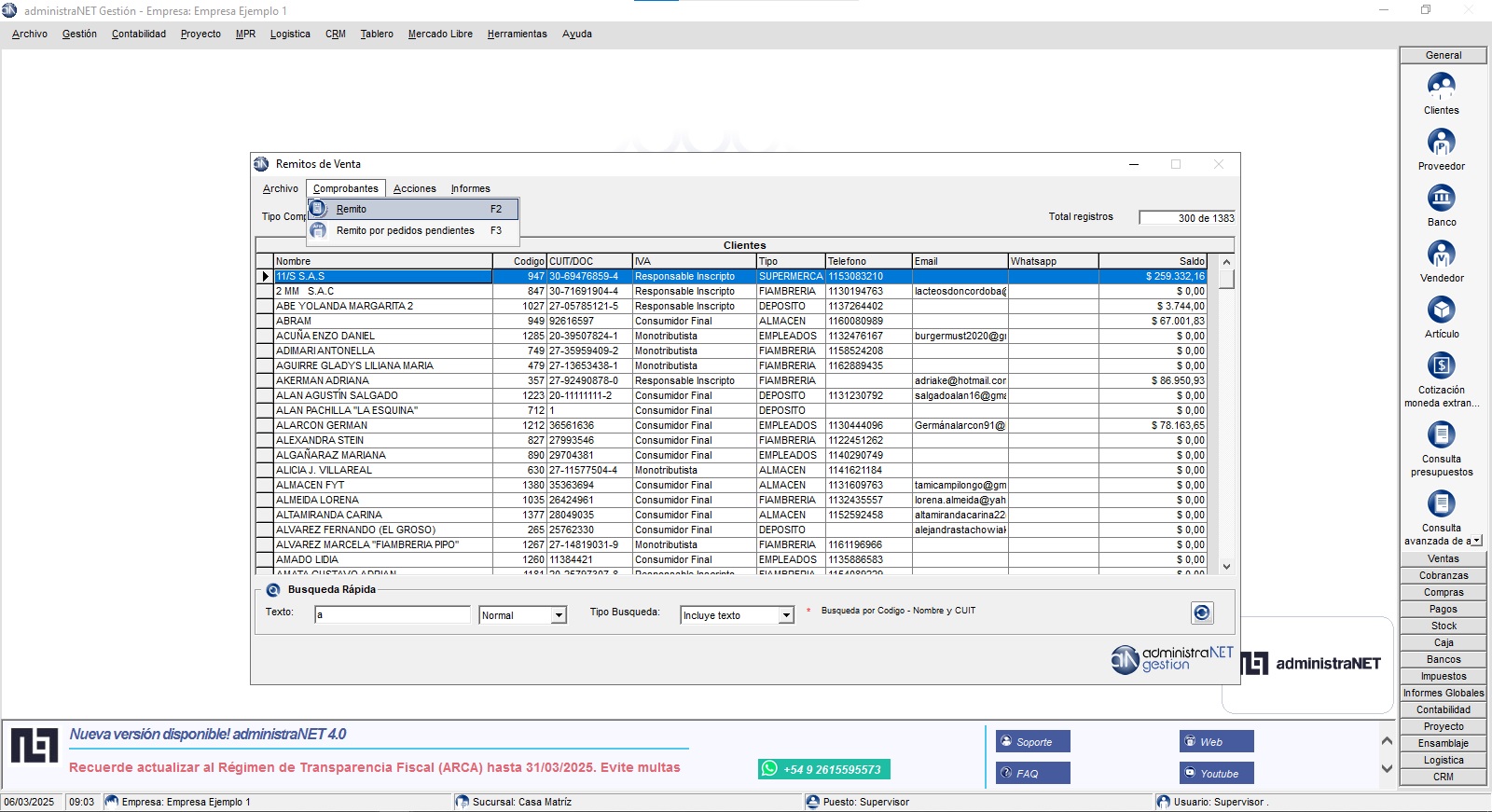Expand the Ventas sidebar section
This screenshot has height=812, width=1492.
coord(1444,559)
